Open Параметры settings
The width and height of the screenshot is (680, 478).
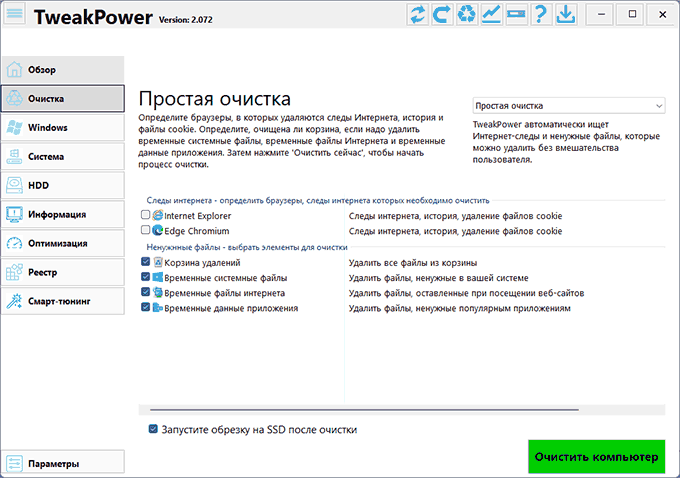point(63,463)
